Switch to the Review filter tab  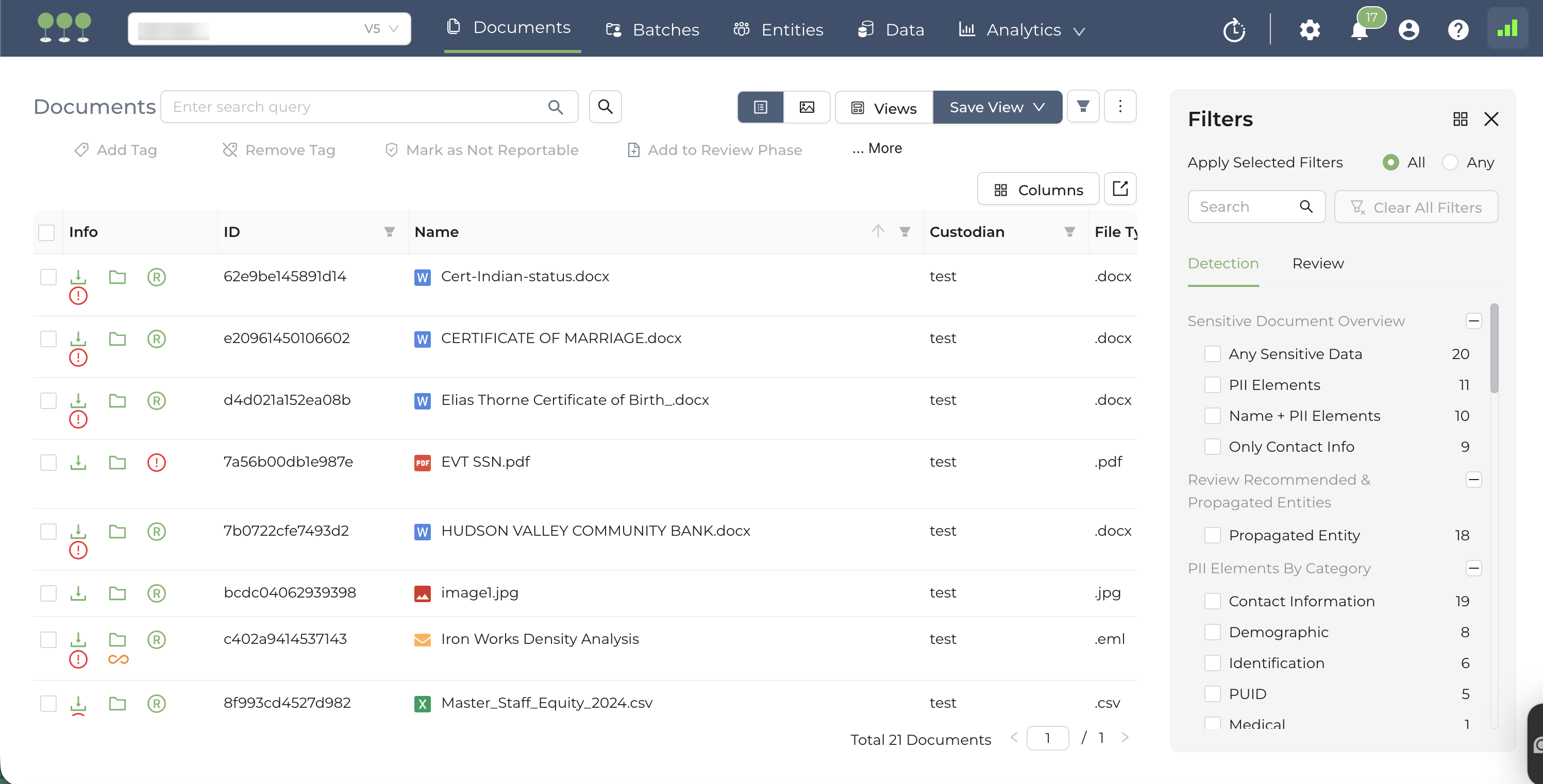pos(1318,263)
